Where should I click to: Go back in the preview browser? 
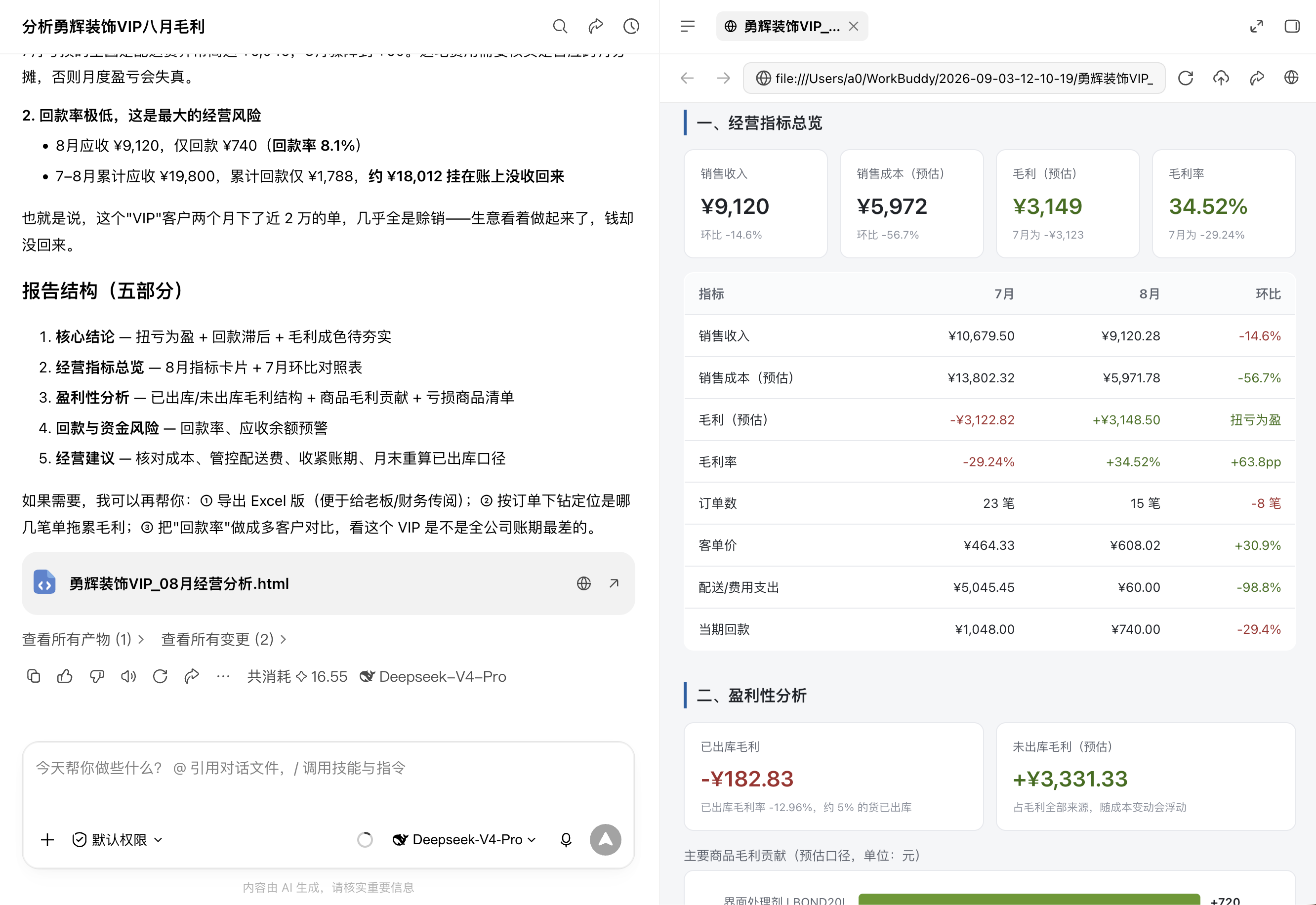(687, 78)
